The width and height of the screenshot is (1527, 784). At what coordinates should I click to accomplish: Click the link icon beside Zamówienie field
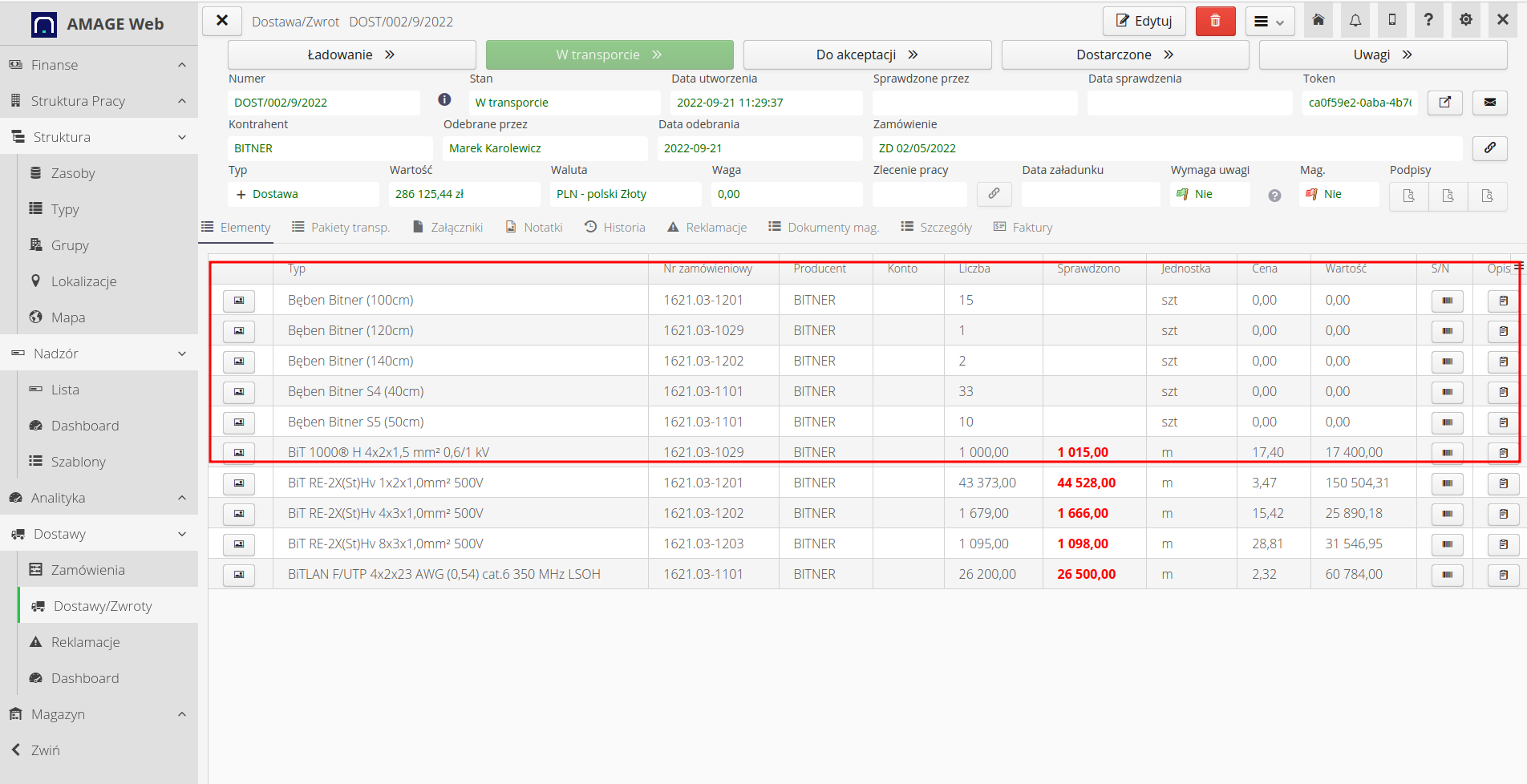tap(1489, 148)
